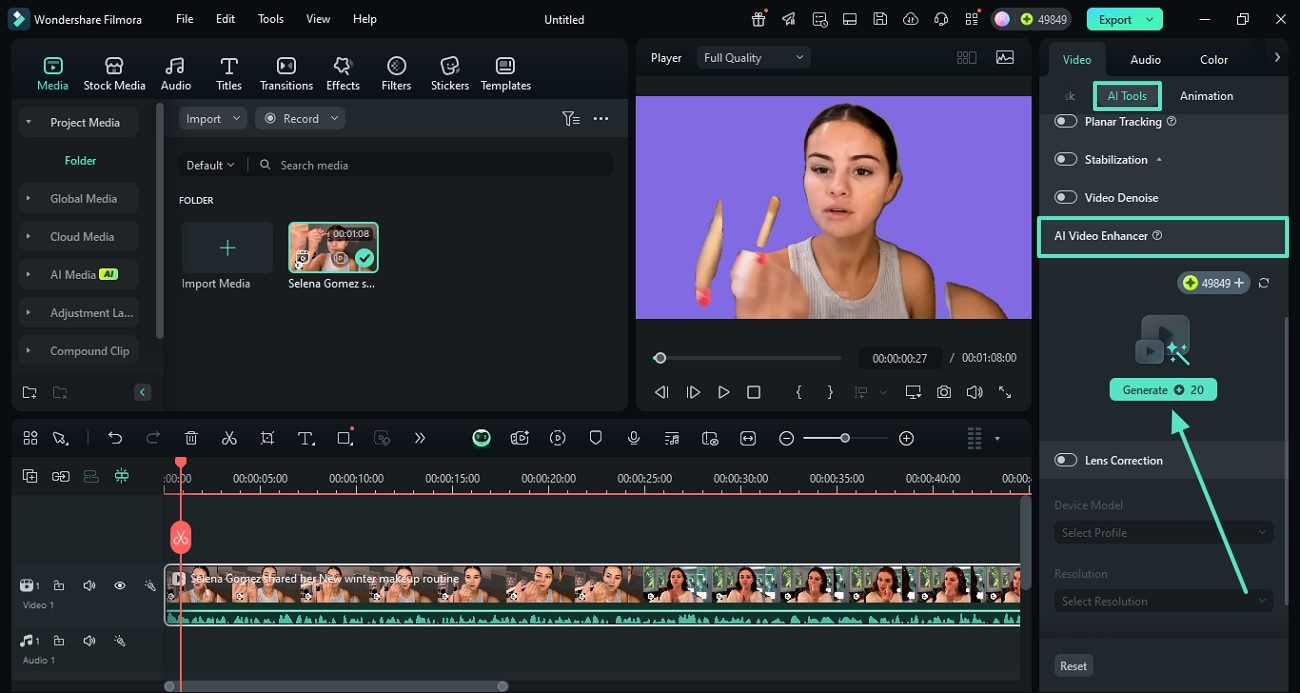
Task: Toggle the Stabilization switch
Action: pos(1066,159)
